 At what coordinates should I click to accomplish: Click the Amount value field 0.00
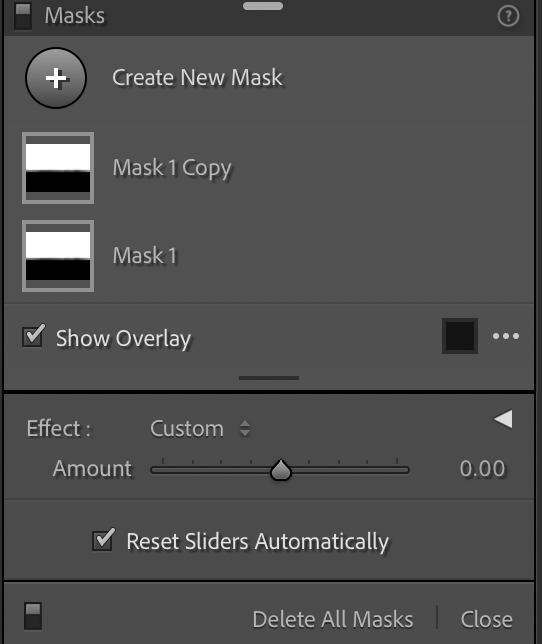482,469
